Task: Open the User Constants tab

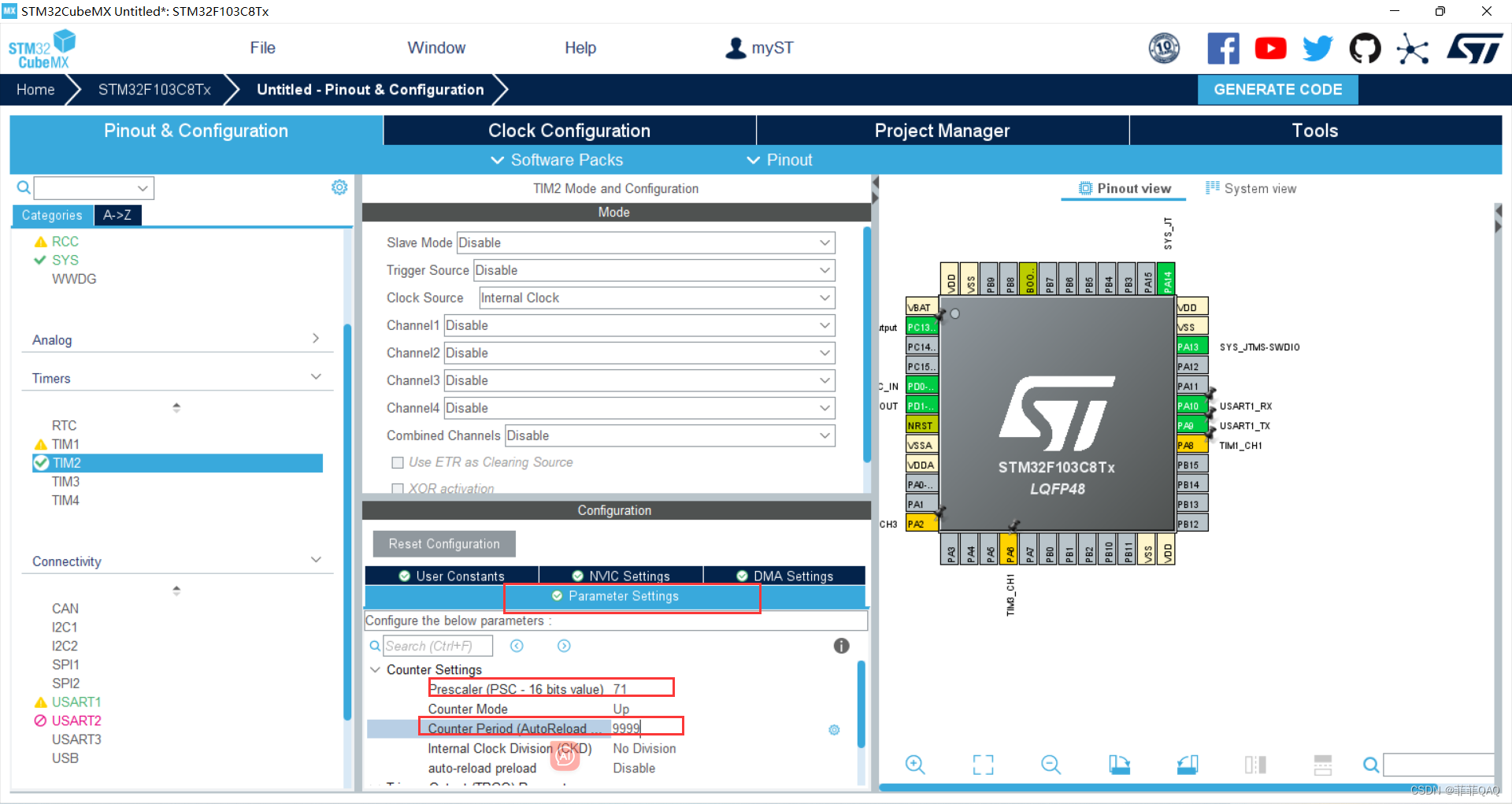Action: coord(451,576)
